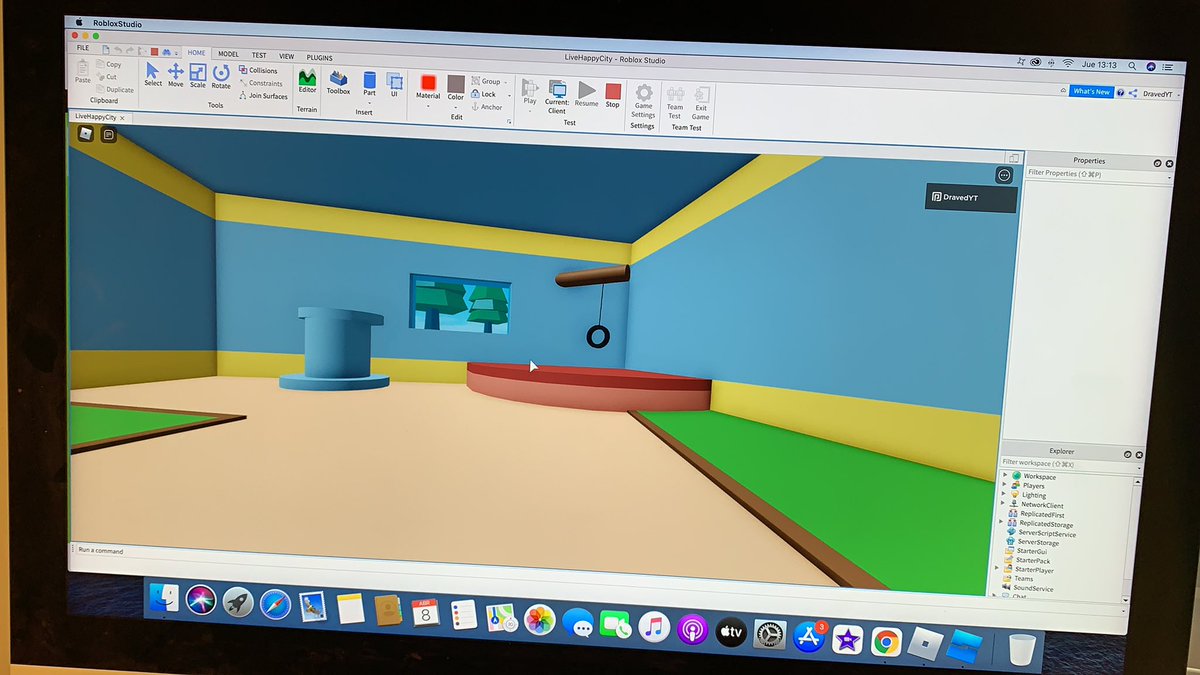Click Cut in Clipboard group
This screenshot has width=1200, height=675.
coord(109,76)
